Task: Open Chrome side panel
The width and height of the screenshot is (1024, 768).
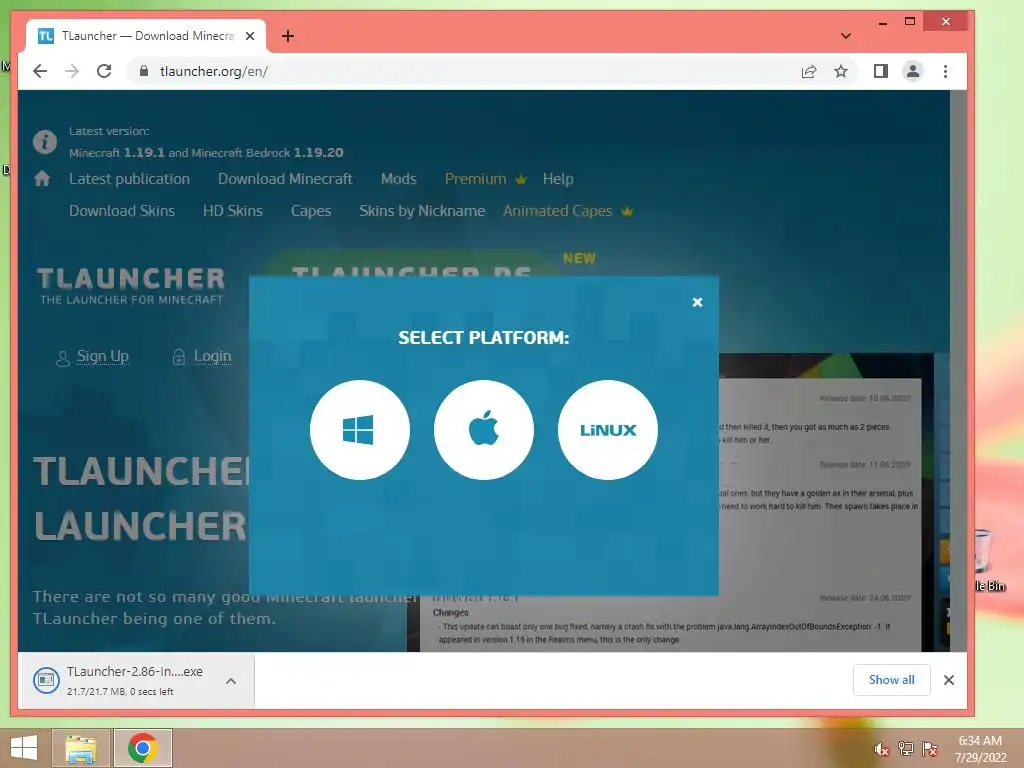Action: point(880,71)
